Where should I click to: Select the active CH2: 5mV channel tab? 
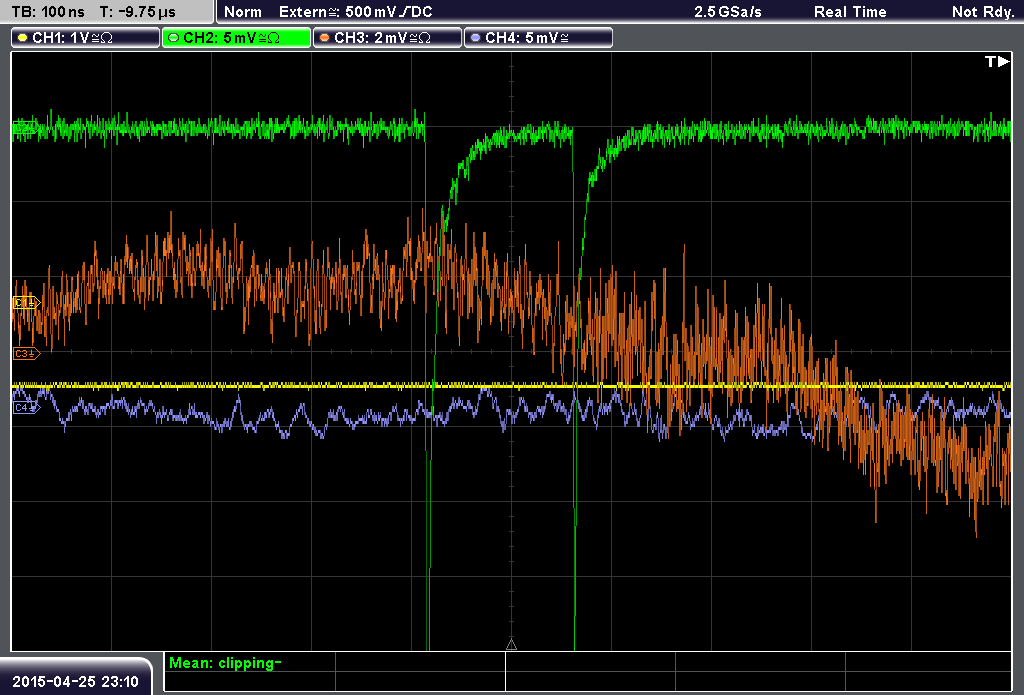[x=236, y=38]
